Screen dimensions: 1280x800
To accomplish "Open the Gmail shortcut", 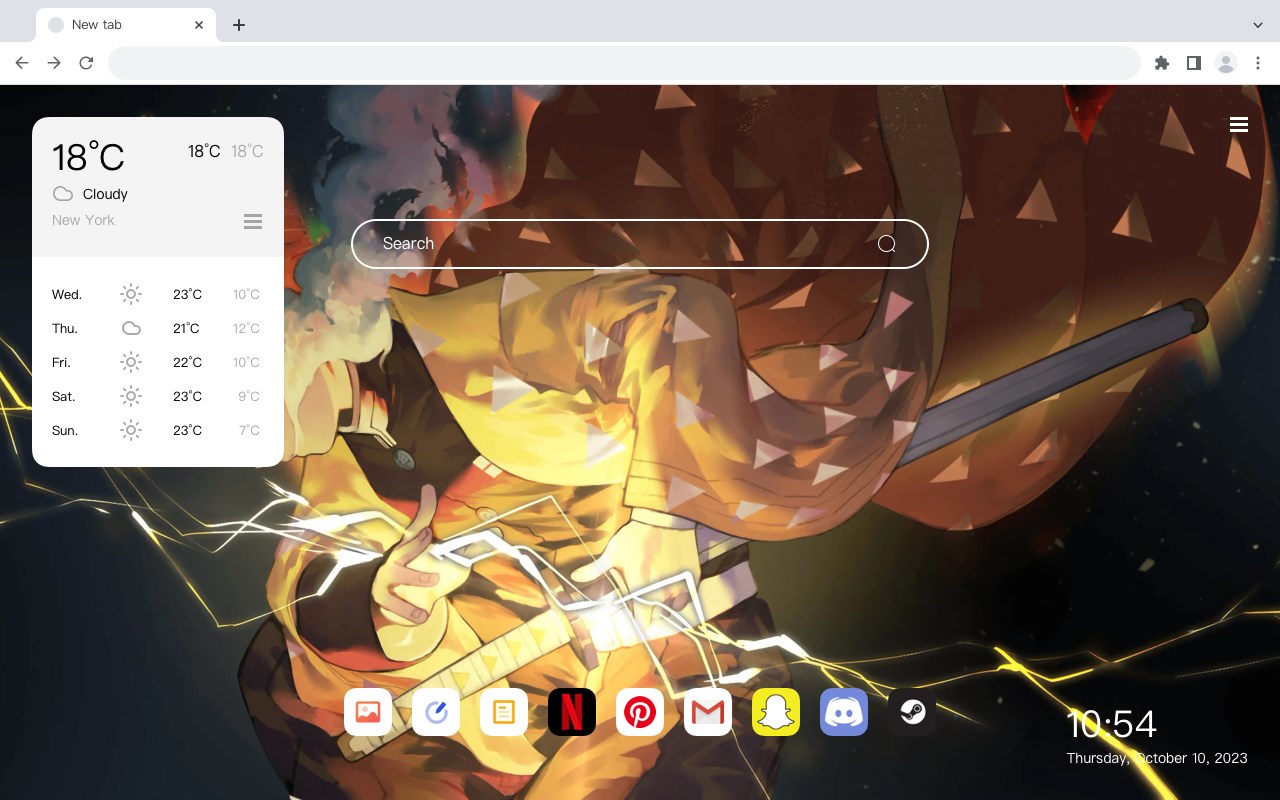I will (x=708, y=712).
